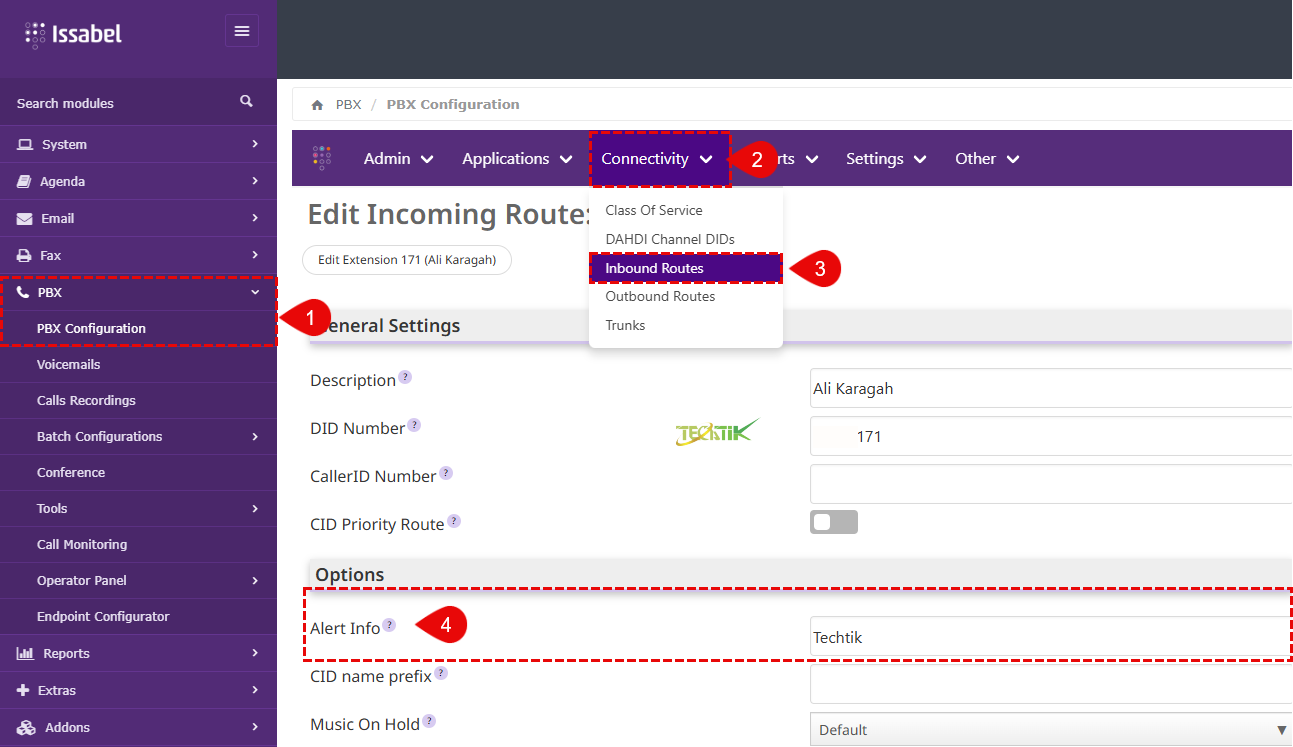Open the Settings menu
This screenshot has width=1293, height=747.
pos(886,158)
